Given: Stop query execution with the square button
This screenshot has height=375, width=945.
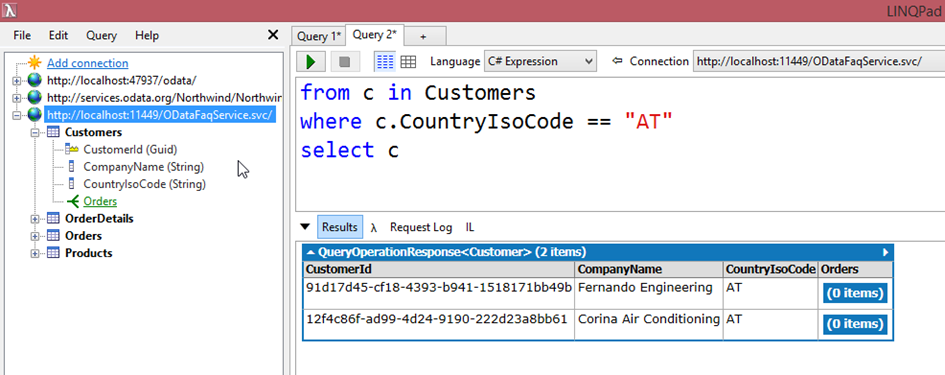Looking at the screenshot, I should [x=345, y=61].
